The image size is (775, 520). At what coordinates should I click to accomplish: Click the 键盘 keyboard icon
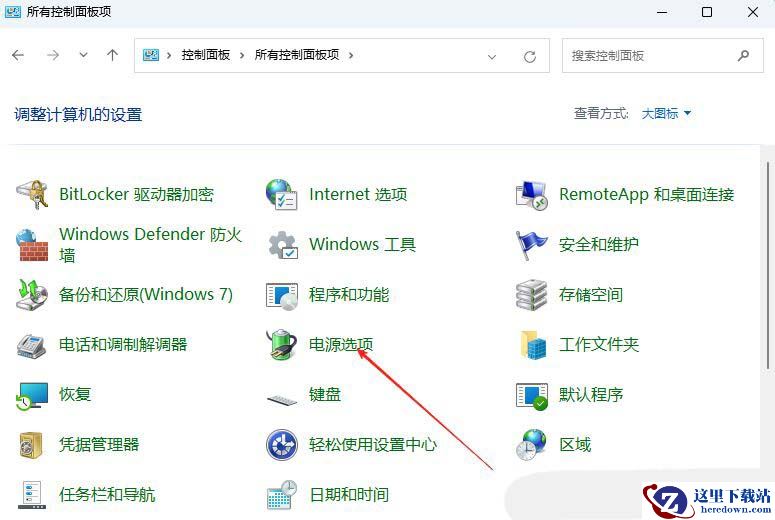tap(282, 398)
